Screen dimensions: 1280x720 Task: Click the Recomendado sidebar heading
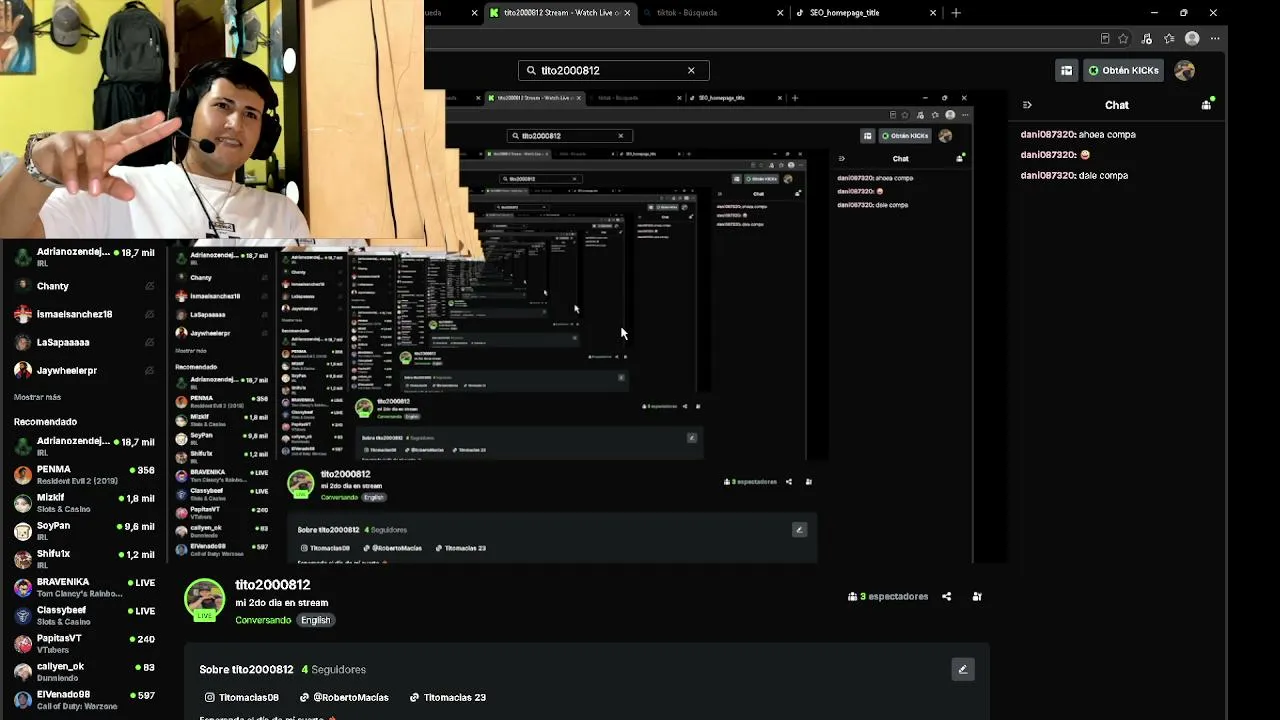pos(45,422)
